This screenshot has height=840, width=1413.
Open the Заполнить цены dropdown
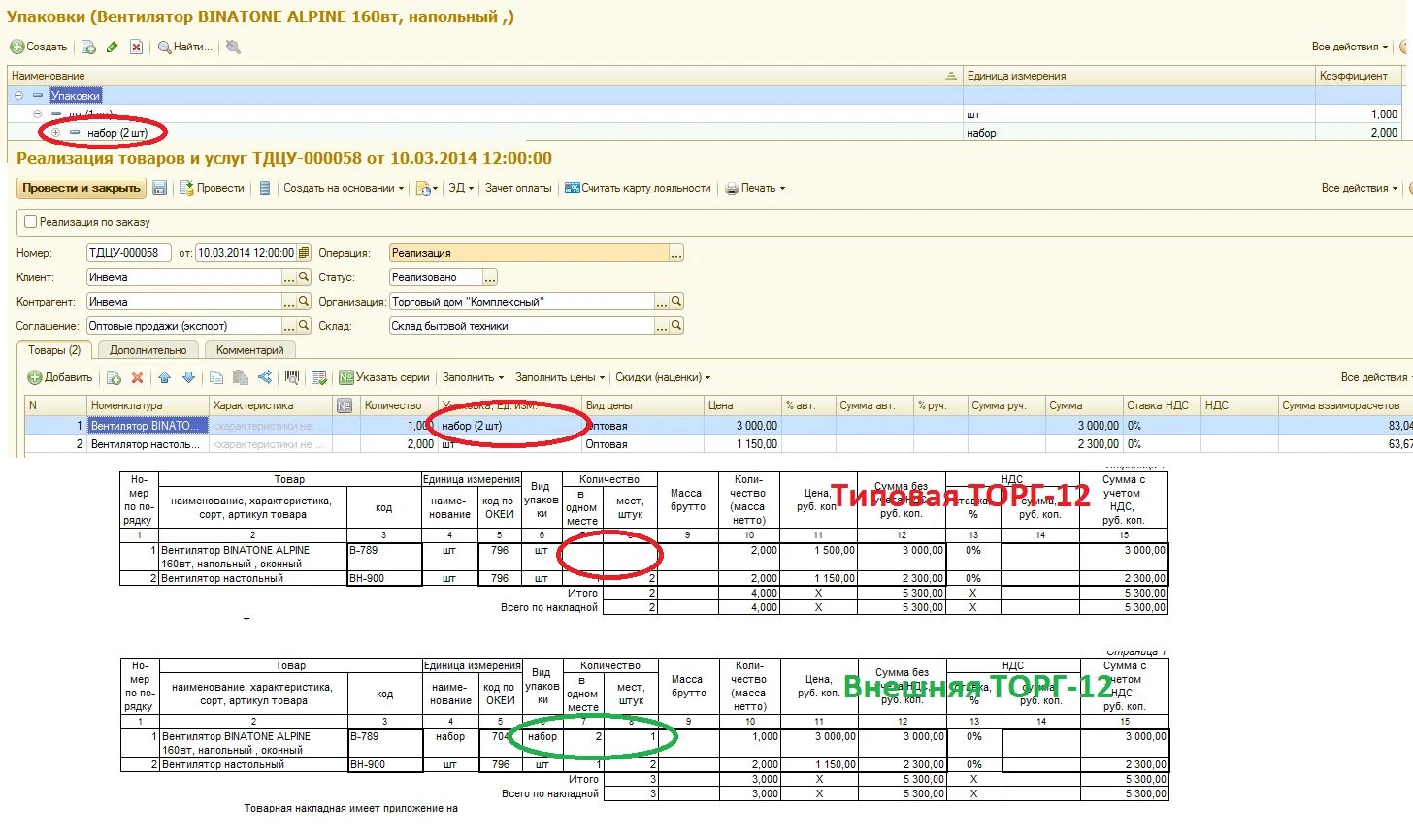[560, 377]
